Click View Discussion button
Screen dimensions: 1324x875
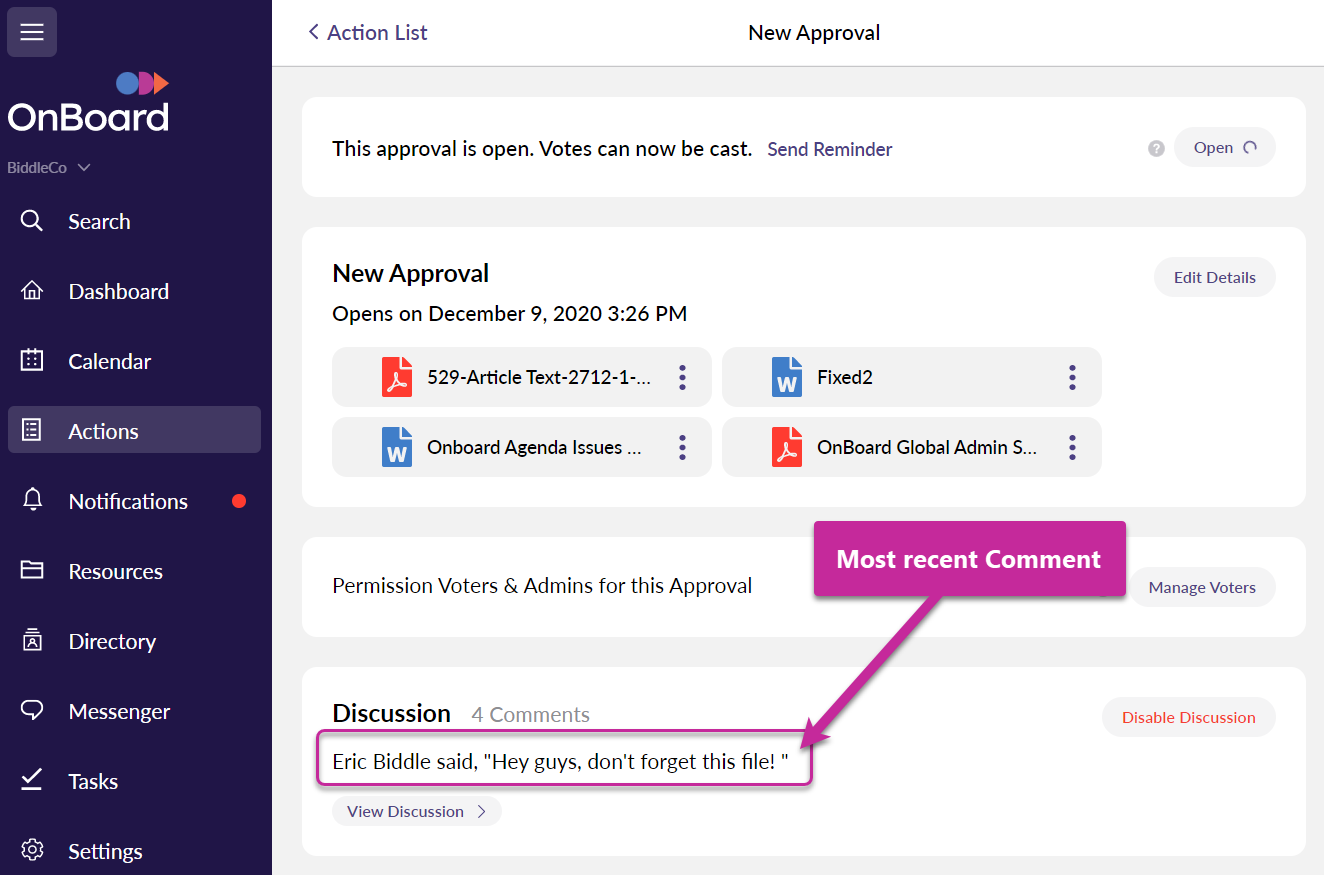coord(416,811)
